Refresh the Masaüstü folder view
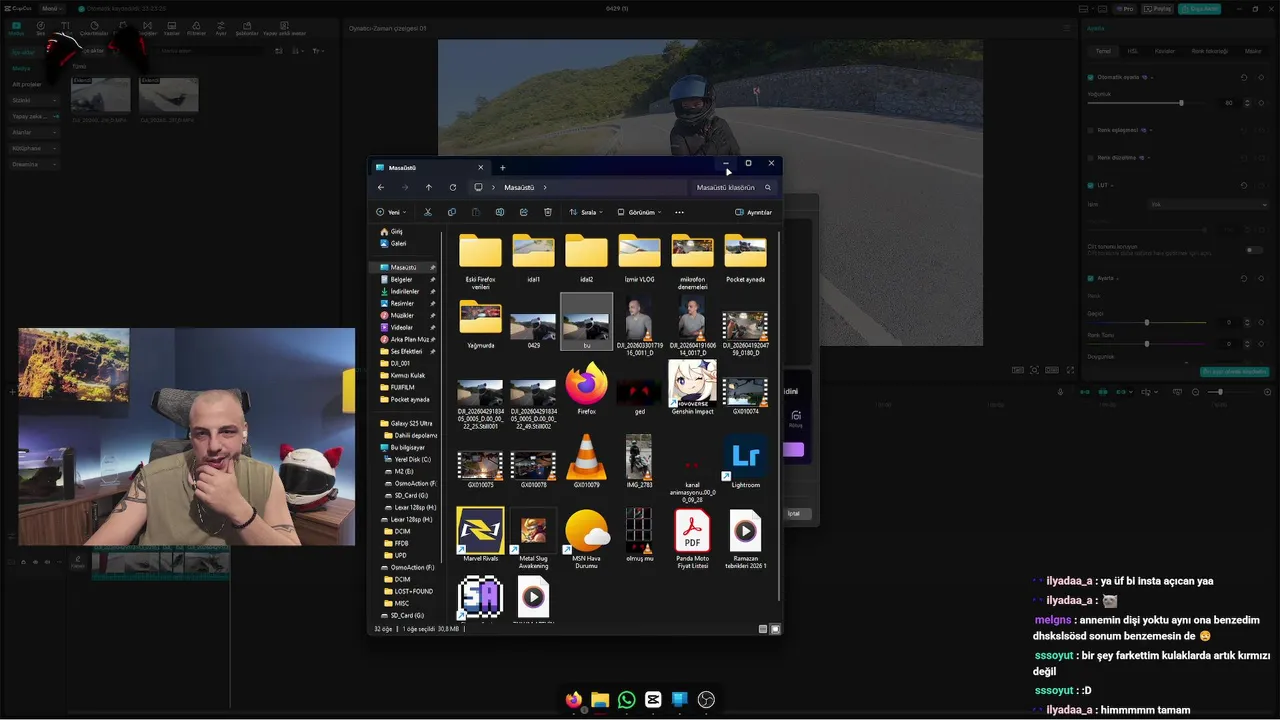Screen dimensions: 1280x720 453,187
